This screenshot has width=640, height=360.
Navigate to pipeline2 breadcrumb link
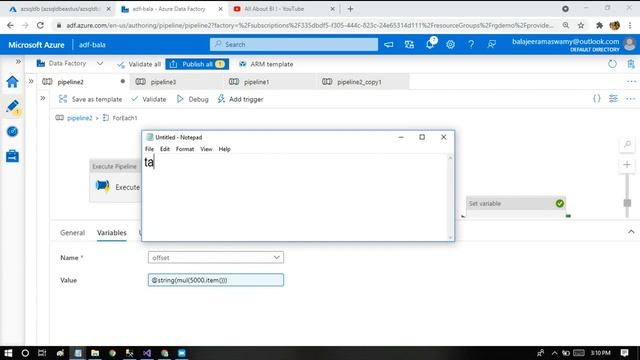click(x=80, y=118)
